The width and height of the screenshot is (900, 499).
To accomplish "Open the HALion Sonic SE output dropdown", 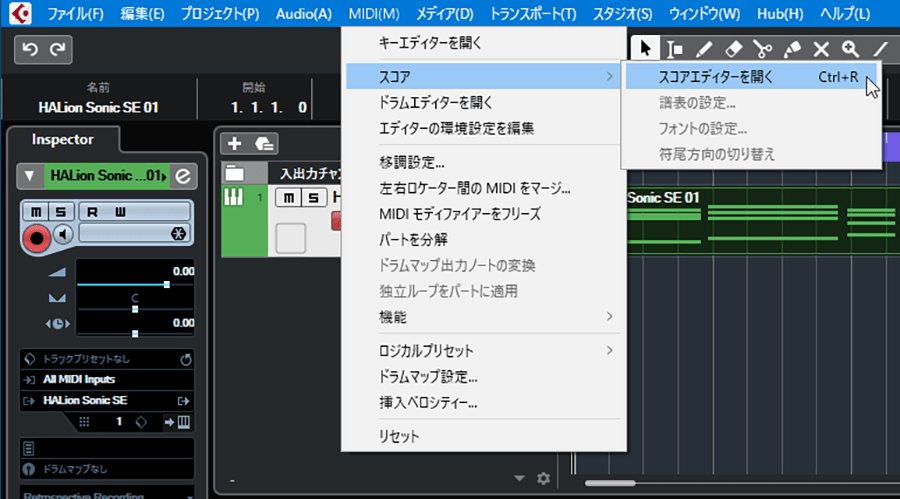I will click(107, 401).
